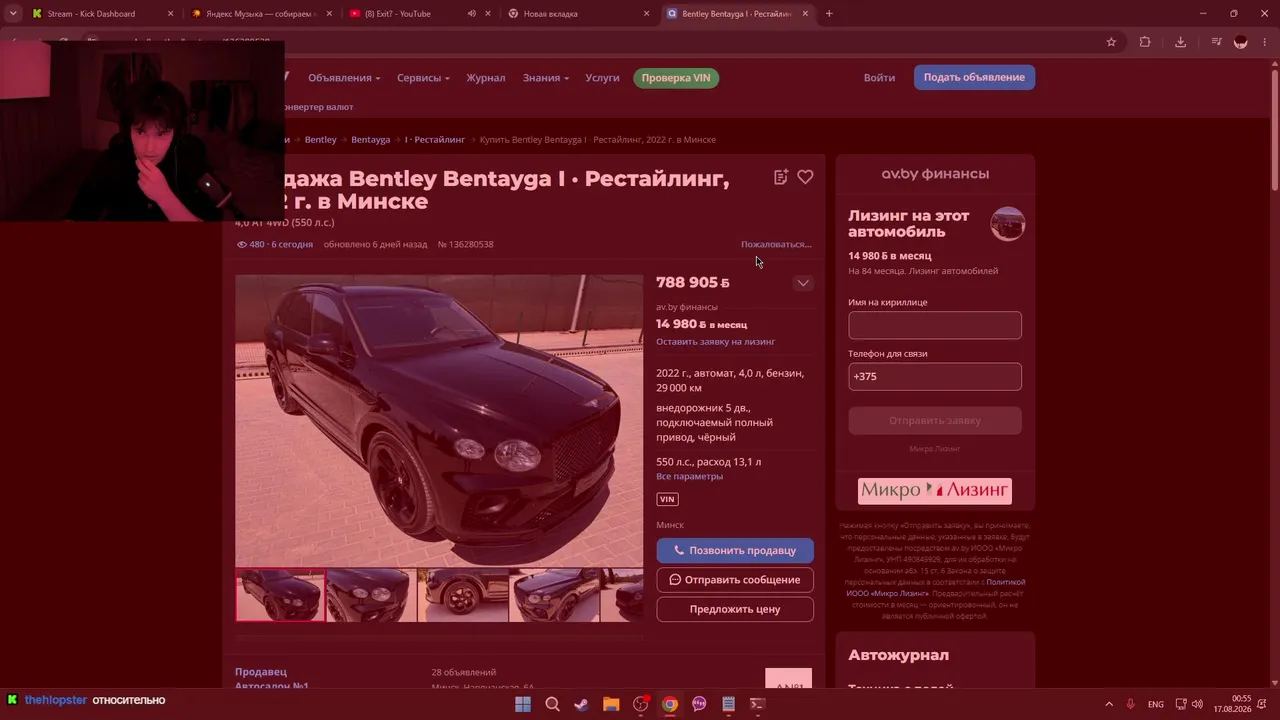The width and height of the screenshot is (1280, 720).
Task: Select second gallery thumbnail
Action: coord(371,595)
